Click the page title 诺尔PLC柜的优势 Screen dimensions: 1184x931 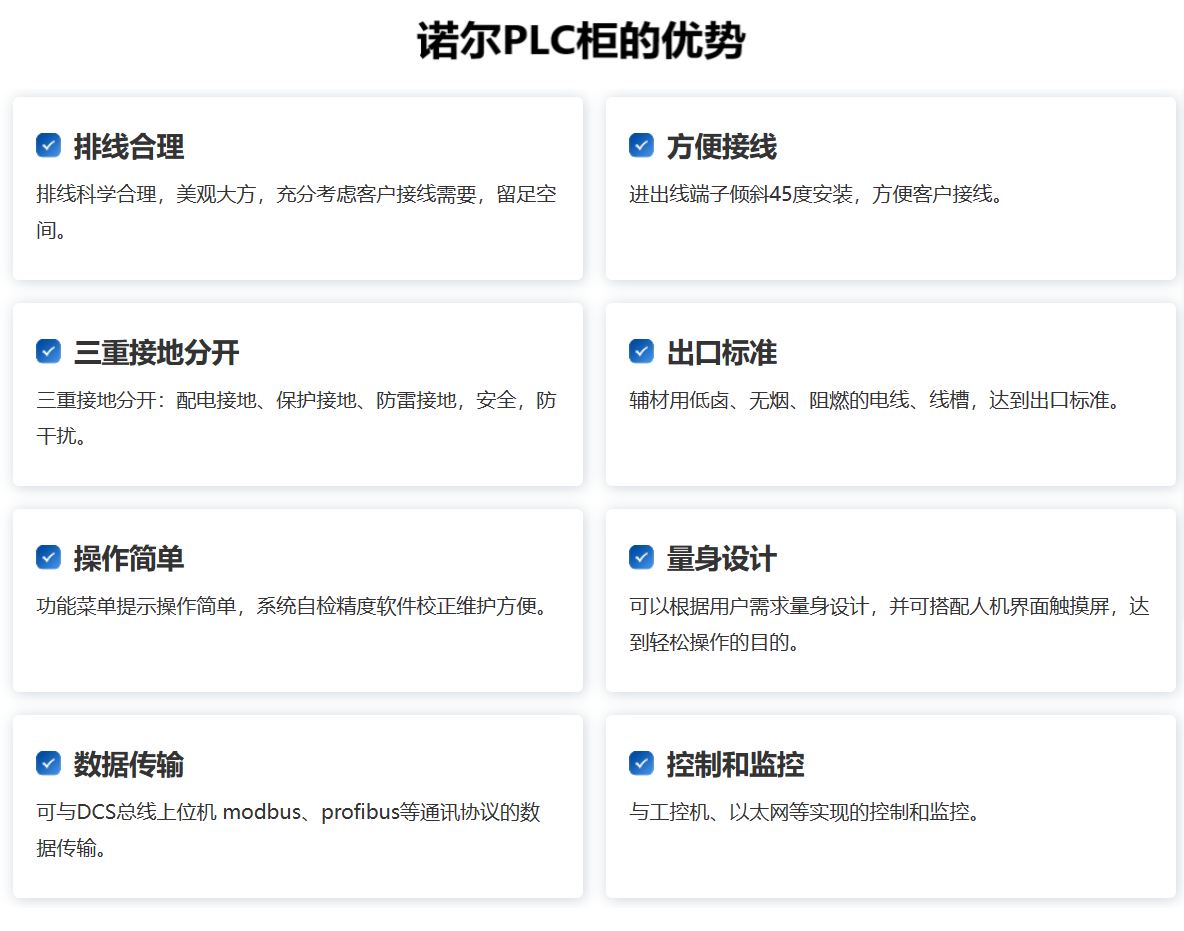(x=581, y=41)
